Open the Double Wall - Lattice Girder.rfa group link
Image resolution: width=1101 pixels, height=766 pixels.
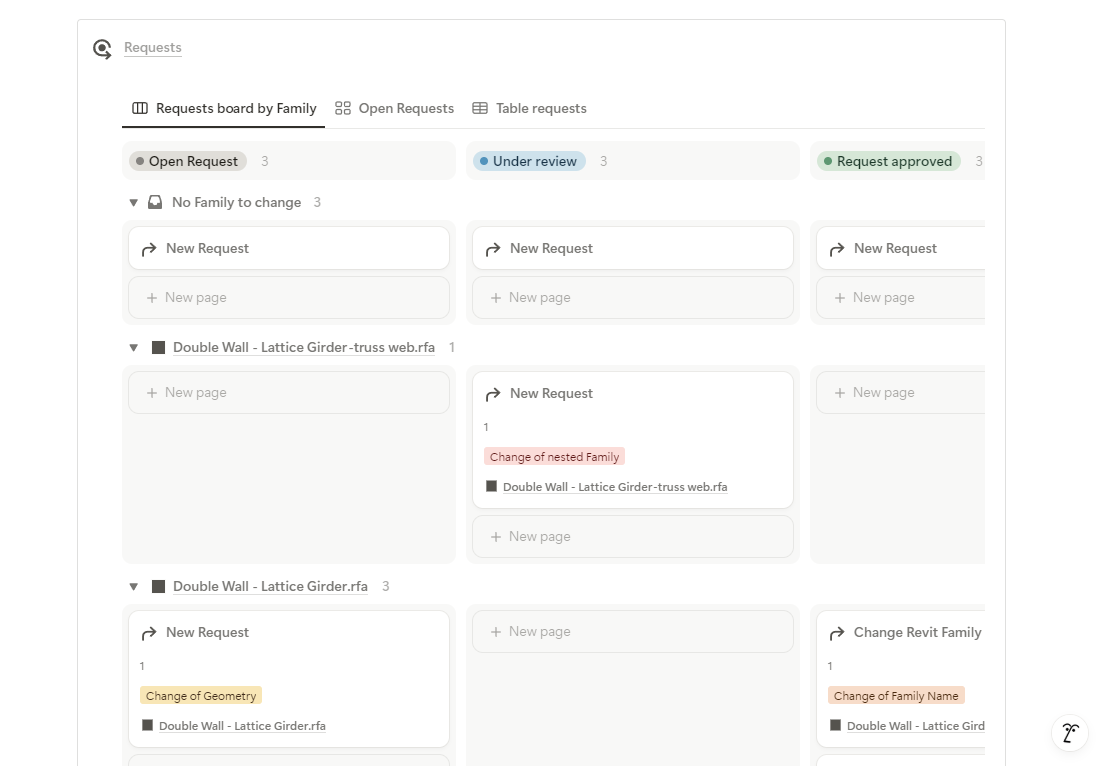point(270,587)
